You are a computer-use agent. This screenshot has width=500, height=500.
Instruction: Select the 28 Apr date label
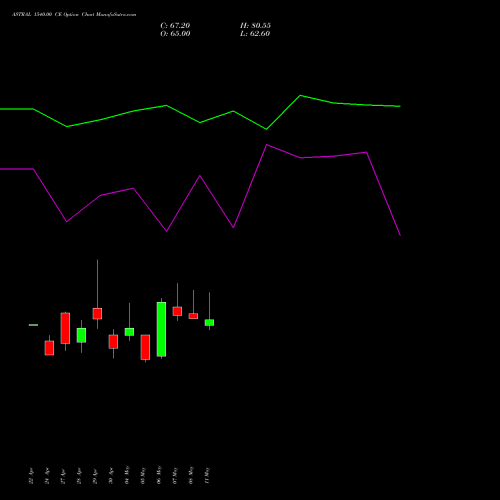(79, 476)
